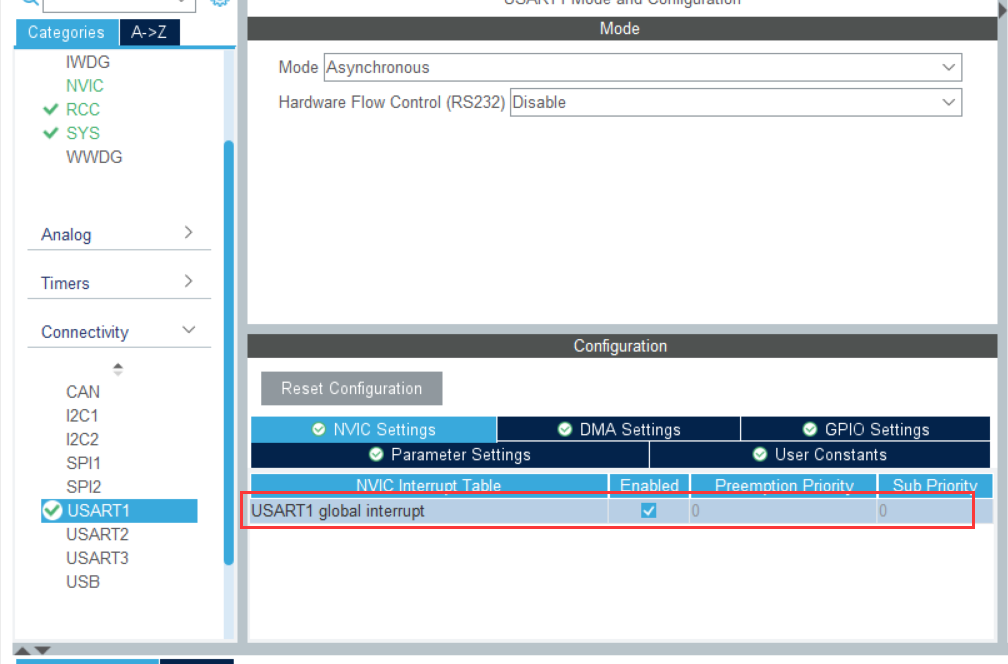The width and height of the screenshot is (1008, 664).
Task: Select USB peripheral
Action: click(82, 582)
